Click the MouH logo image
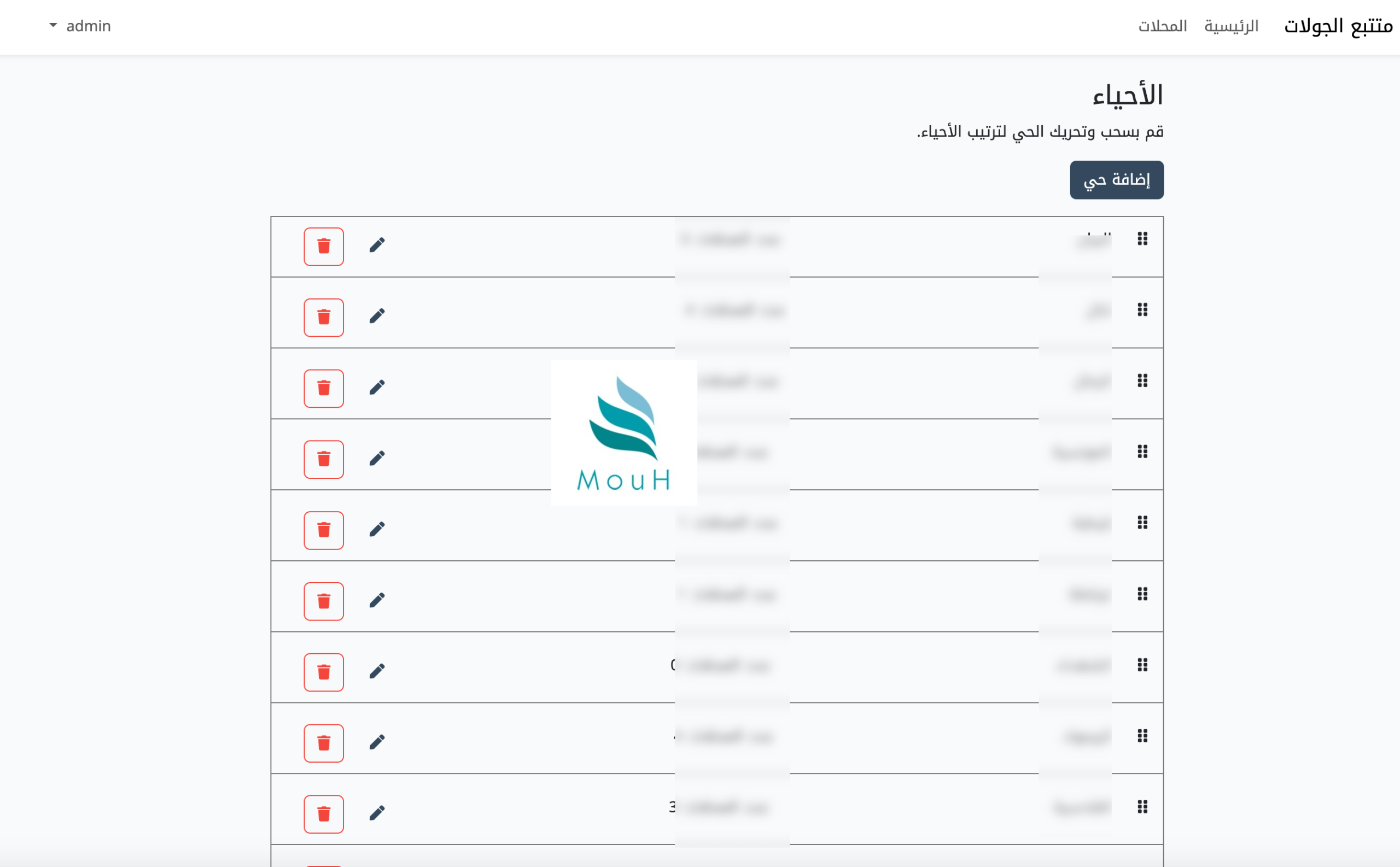The width and height of the screenshot is (1400, 867). [x=624, y=433]
